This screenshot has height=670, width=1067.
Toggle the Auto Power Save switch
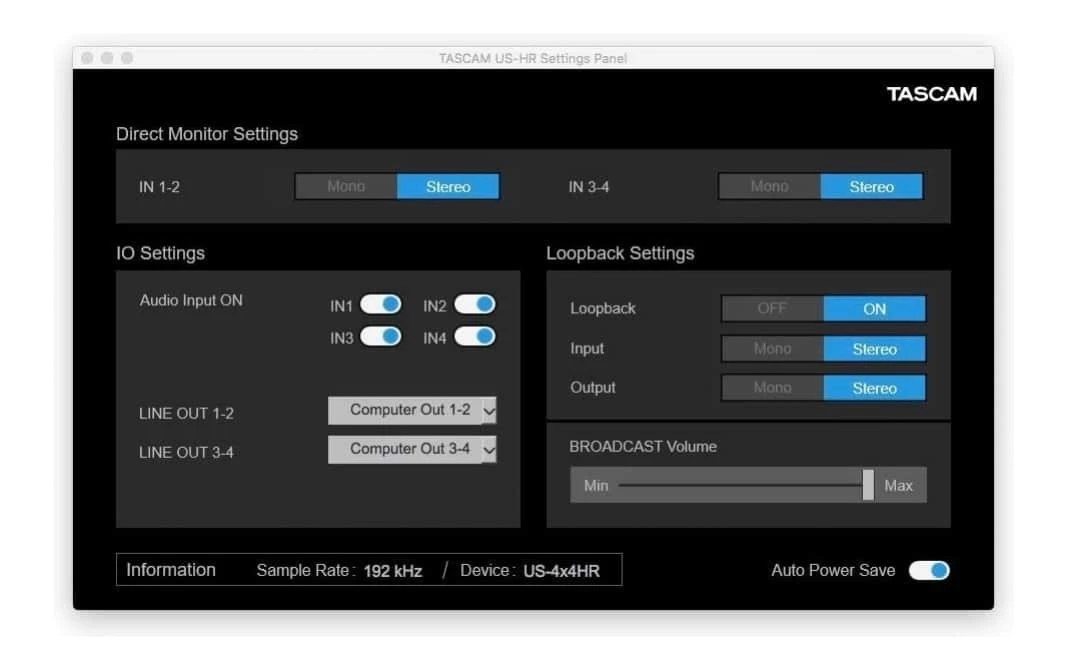coord(928,570)
